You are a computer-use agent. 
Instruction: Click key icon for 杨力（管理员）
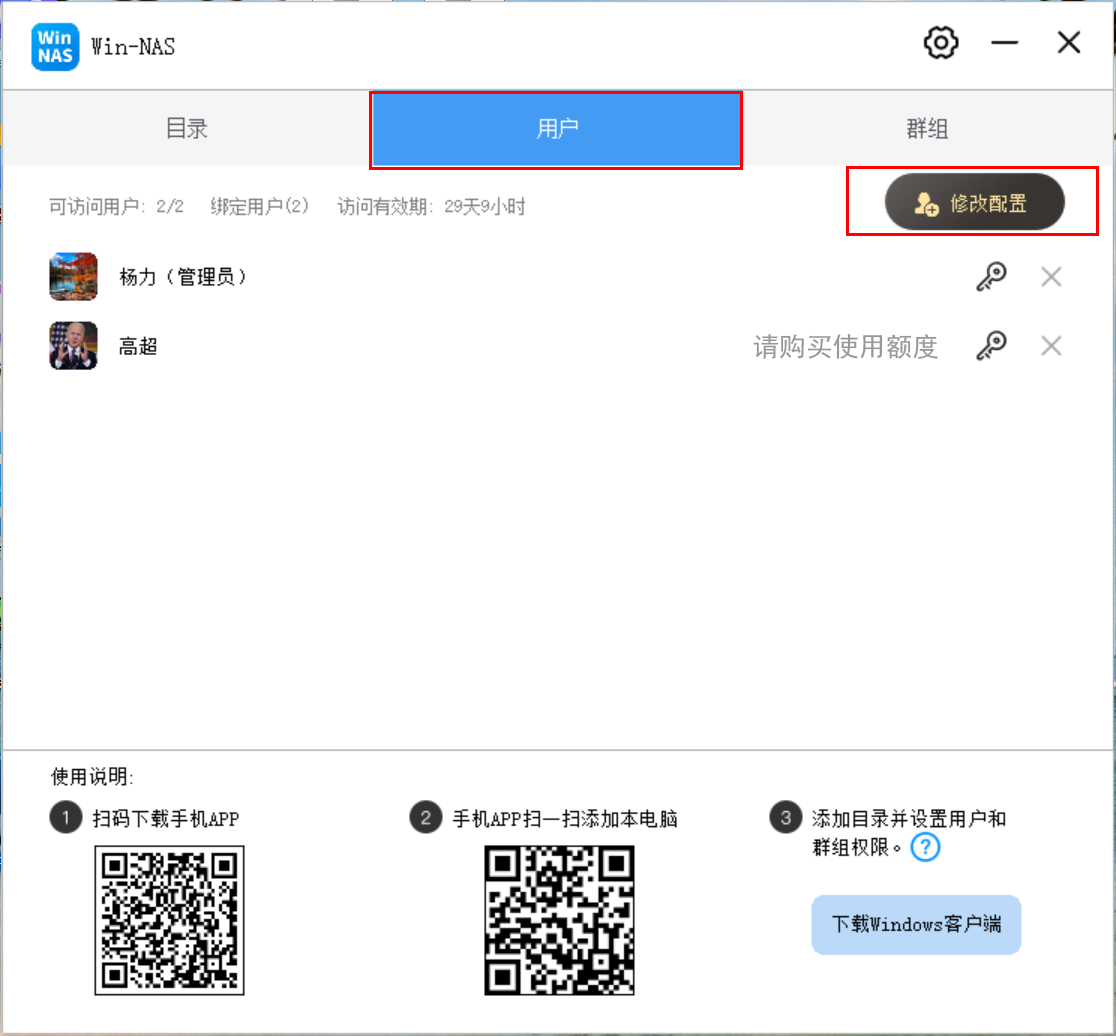991,277
